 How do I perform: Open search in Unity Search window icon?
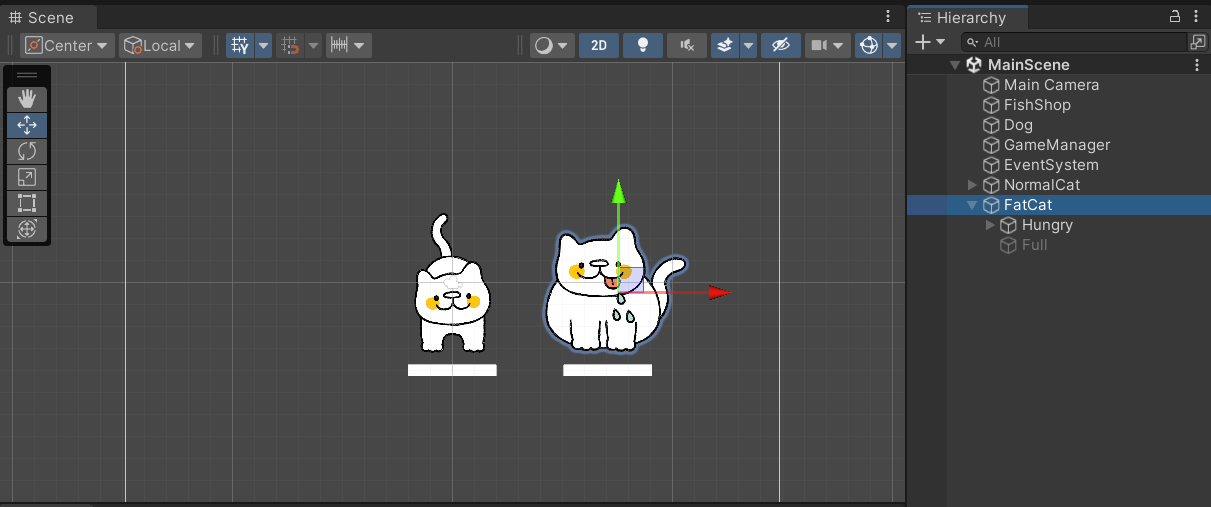tap(1197, 42)
